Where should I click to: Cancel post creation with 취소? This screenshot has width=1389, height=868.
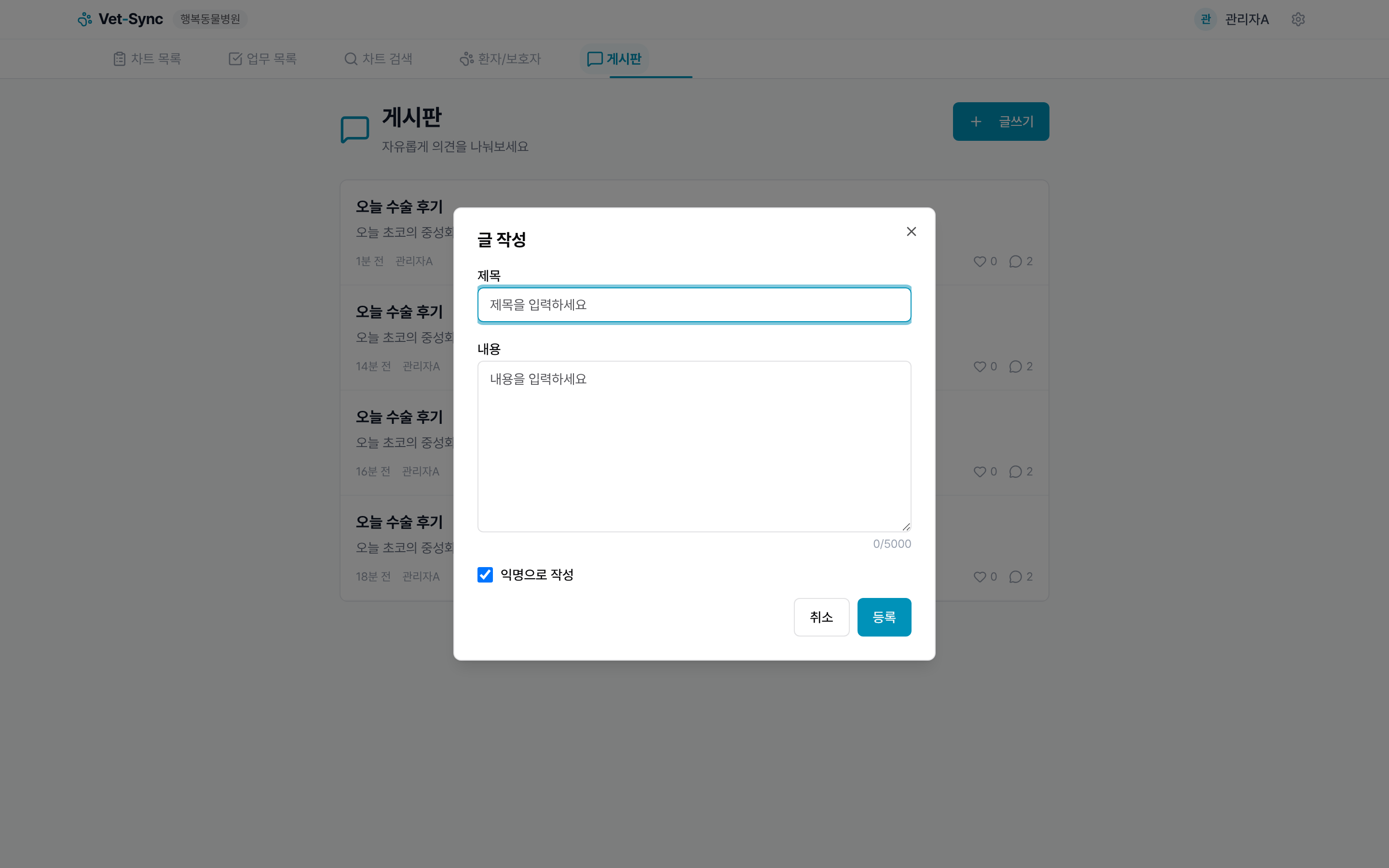click(x=821, y=617)
